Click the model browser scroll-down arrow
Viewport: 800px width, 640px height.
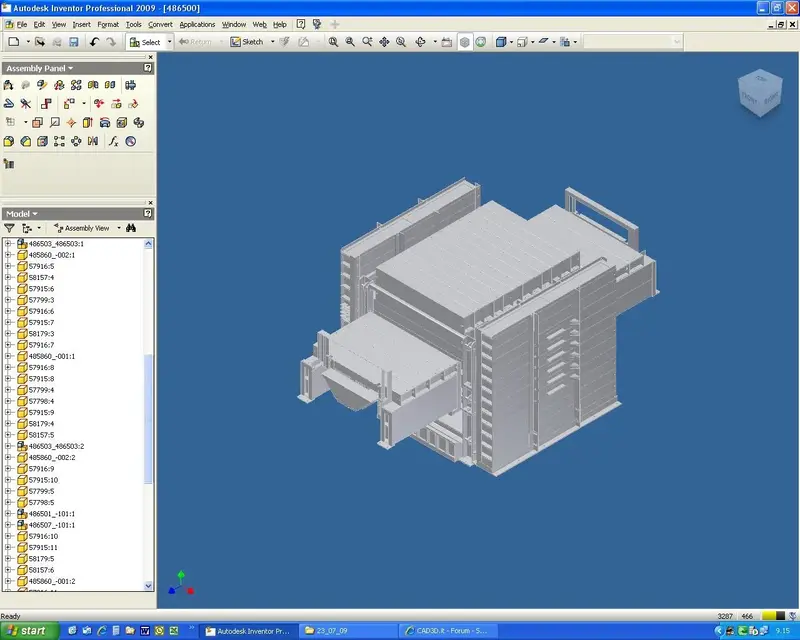tap(148, 586)
